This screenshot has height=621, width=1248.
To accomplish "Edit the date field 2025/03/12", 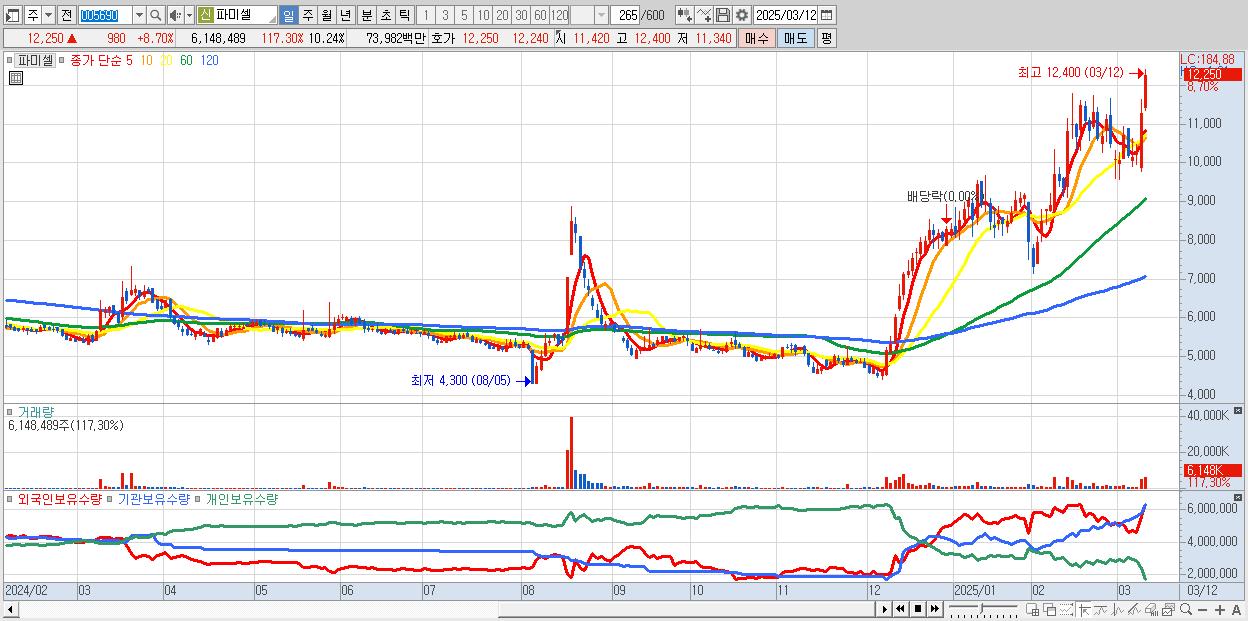I will [x=786, y=15].
